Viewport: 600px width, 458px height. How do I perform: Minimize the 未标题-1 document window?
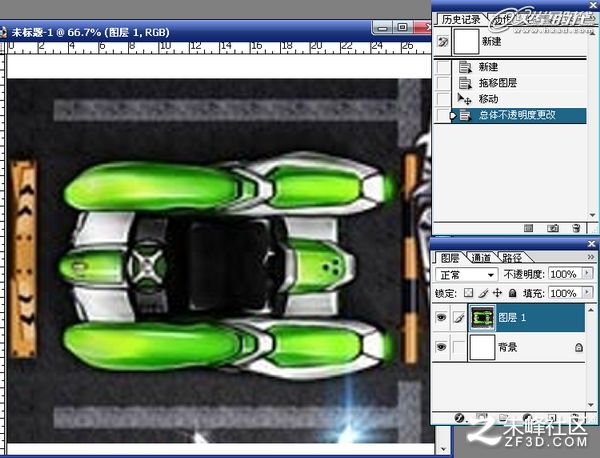pos(382,28)
